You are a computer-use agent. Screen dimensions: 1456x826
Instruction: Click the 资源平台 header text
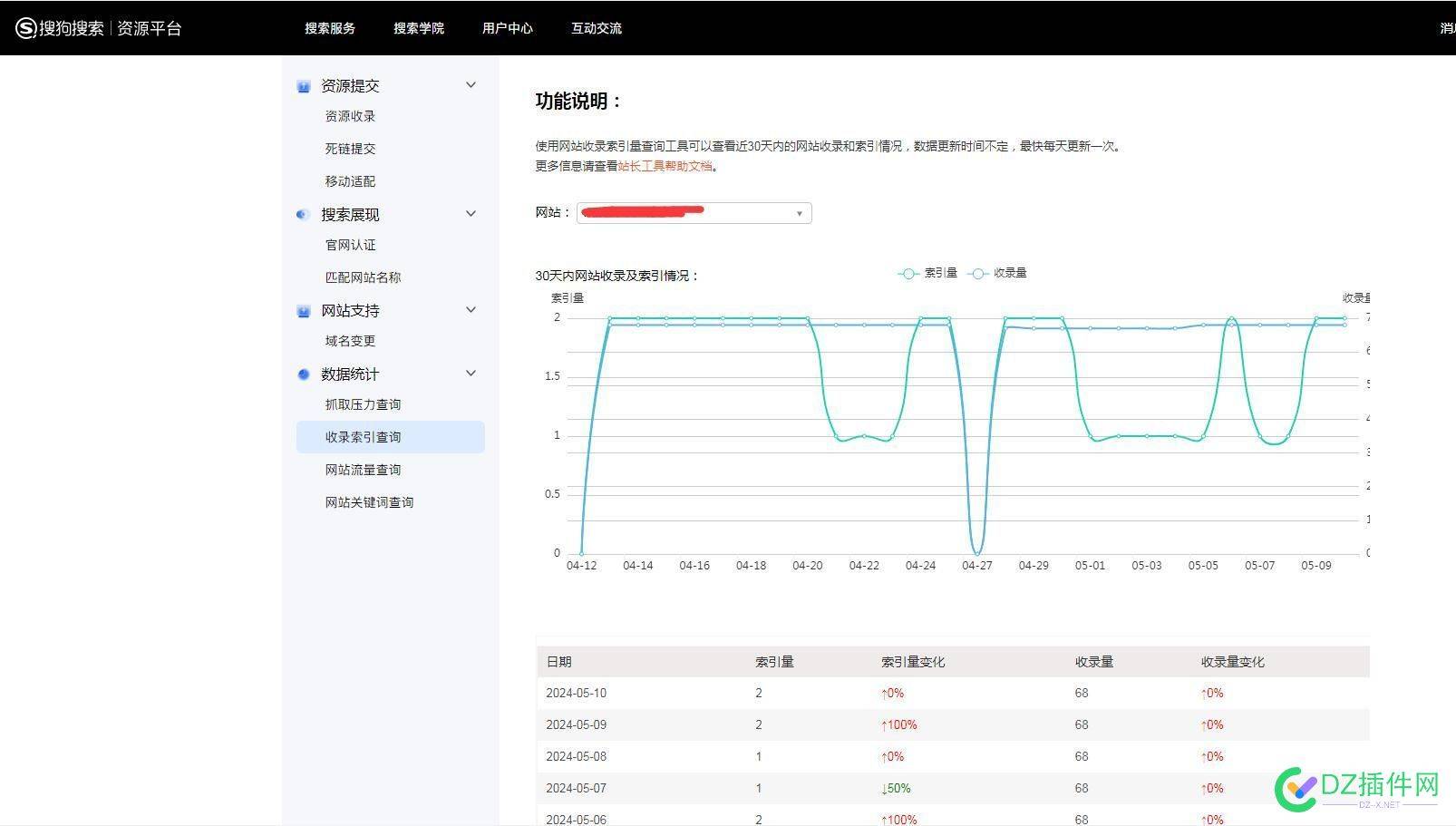150,28
